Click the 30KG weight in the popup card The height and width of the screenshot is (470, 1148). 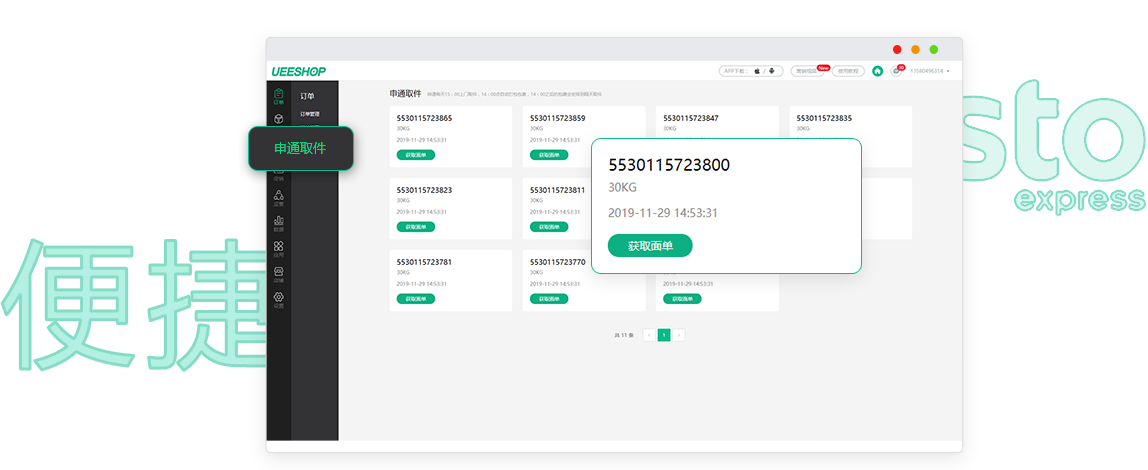click(622, 187)
